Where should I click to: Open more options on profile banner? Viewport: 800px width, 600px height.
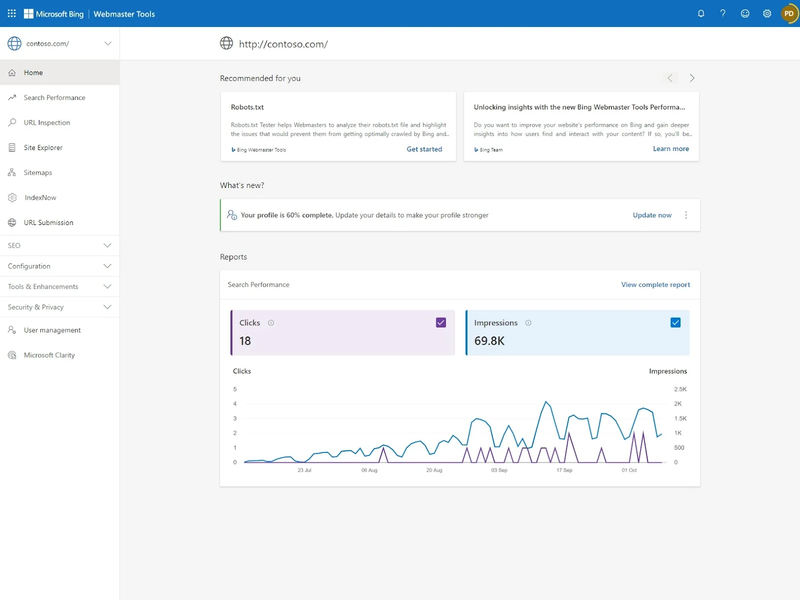click(686, 215)
